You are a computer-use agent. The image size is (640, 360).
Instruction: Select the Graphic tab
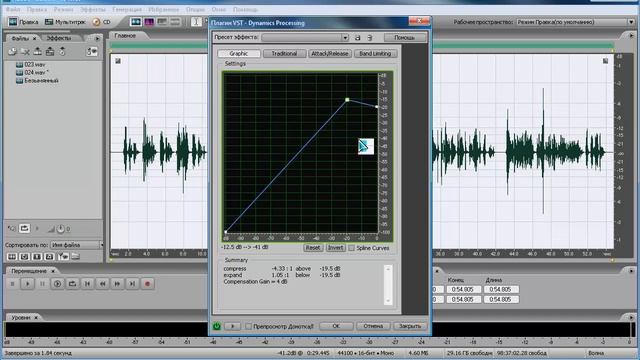239,53
